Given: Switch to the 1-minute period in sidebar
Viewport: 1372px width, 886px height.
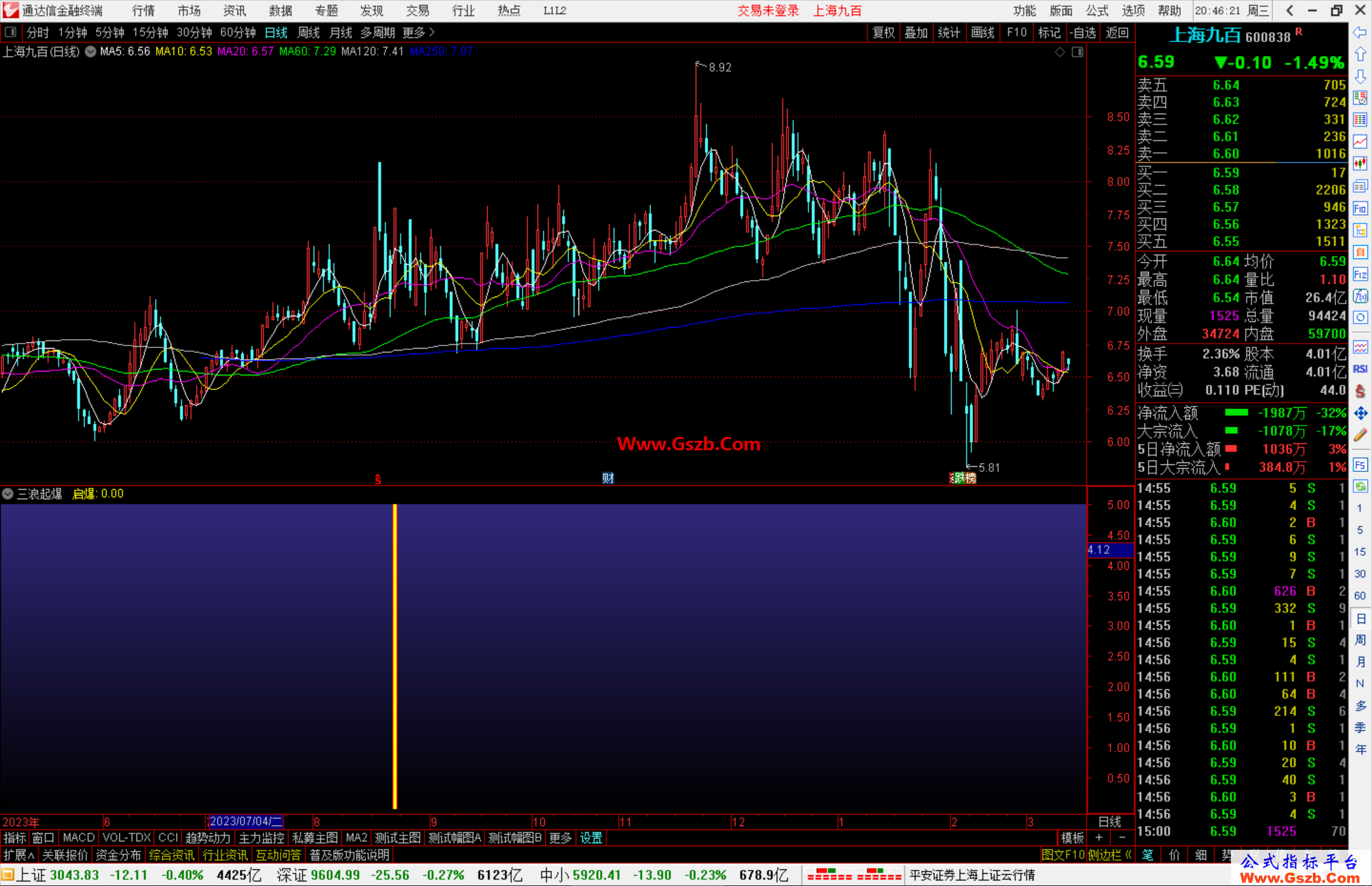Looking at the screenshot, I should [1360, 508].
